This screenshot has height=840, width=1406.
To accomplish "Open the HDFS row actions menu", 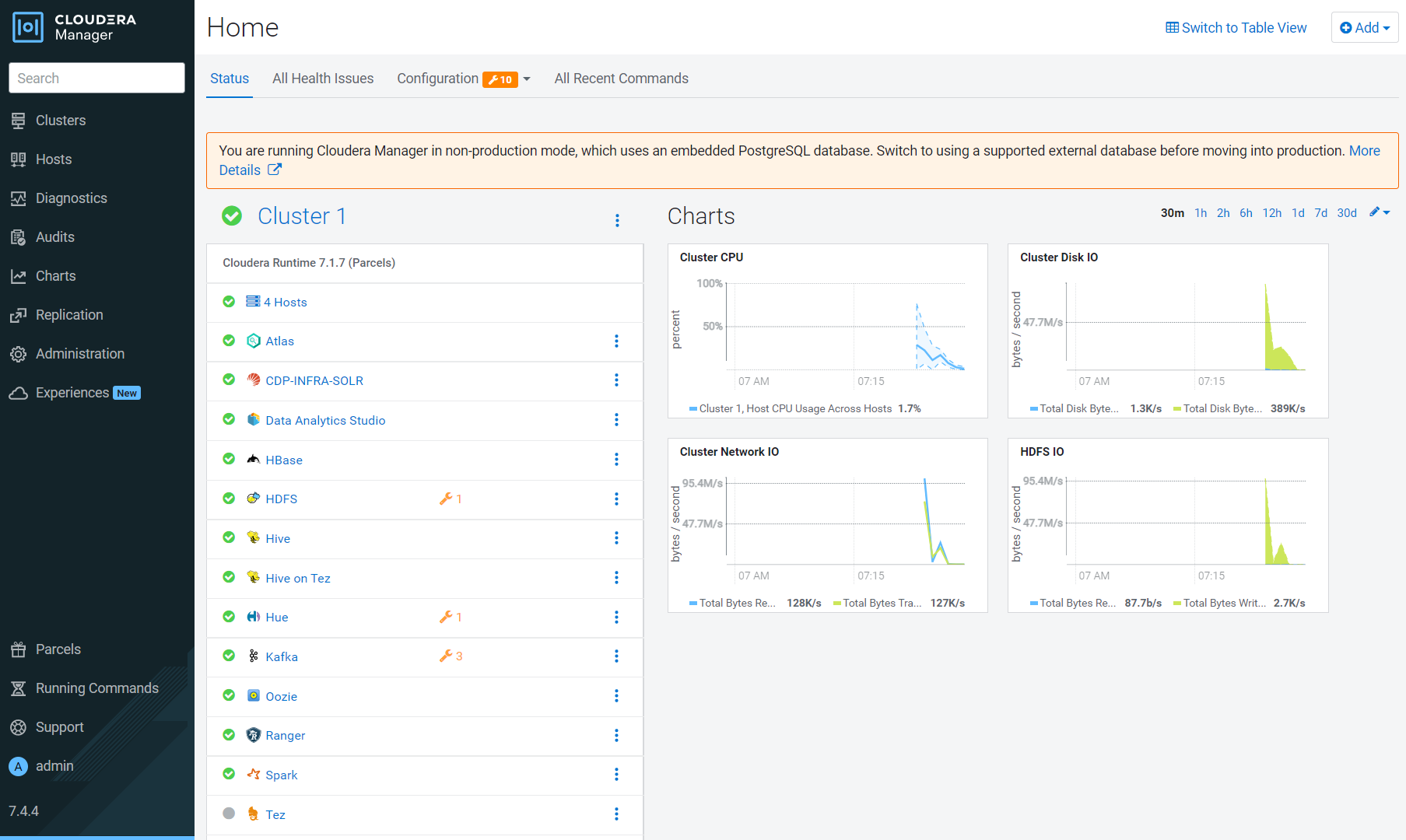I will tap(616, 499).
